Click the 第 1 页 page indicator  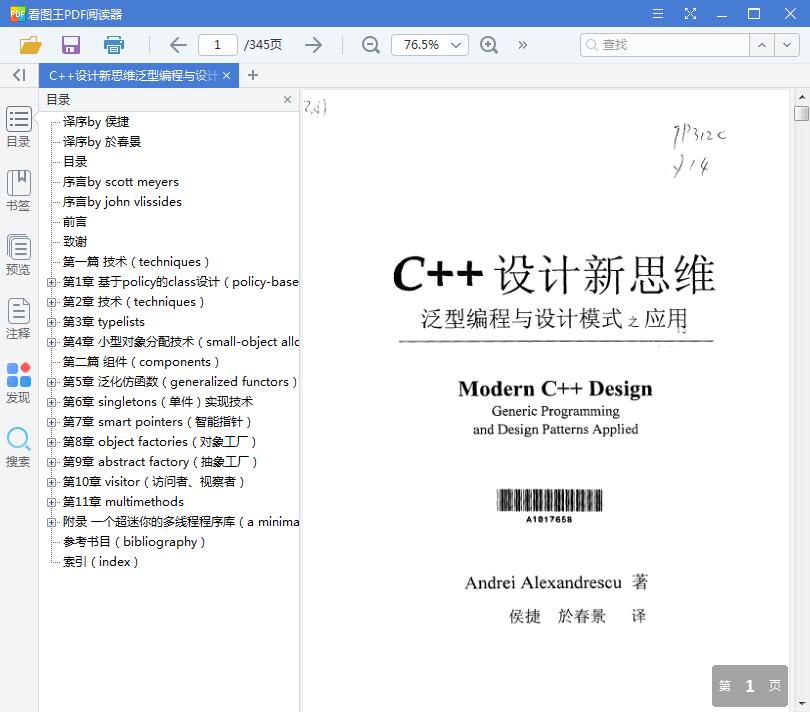pos(750,686)
